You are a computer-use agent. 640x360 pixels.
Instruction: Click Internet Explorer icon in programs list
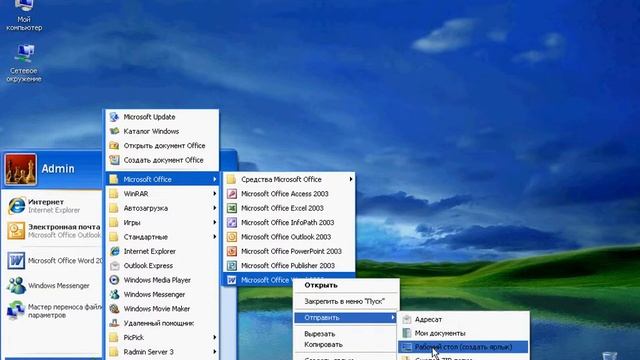coord(114,251)
